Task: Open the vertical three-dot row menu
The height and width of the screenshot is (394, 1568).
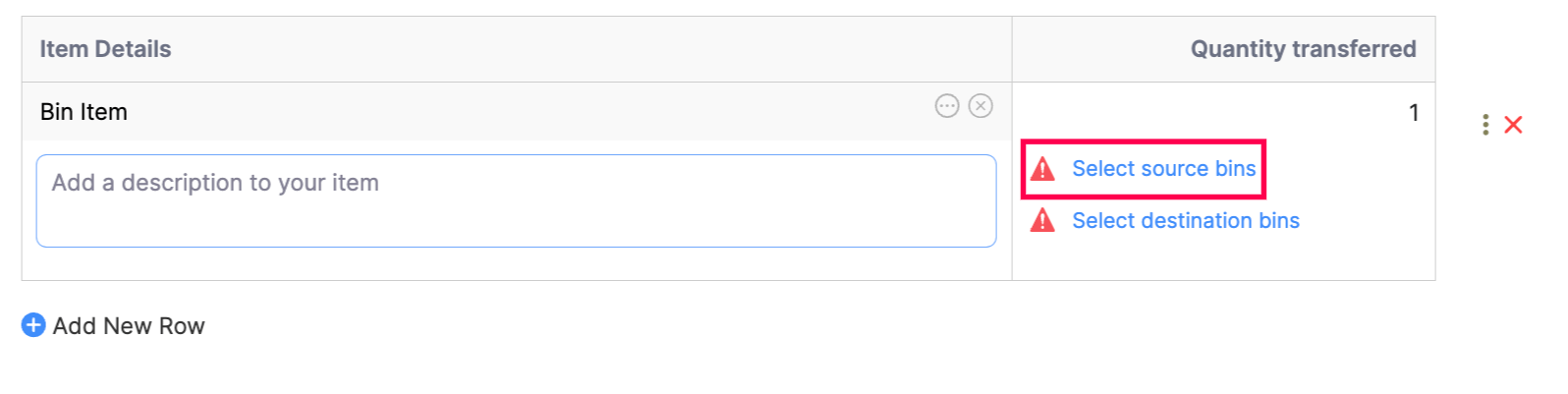Action: tap(1484, 125)
